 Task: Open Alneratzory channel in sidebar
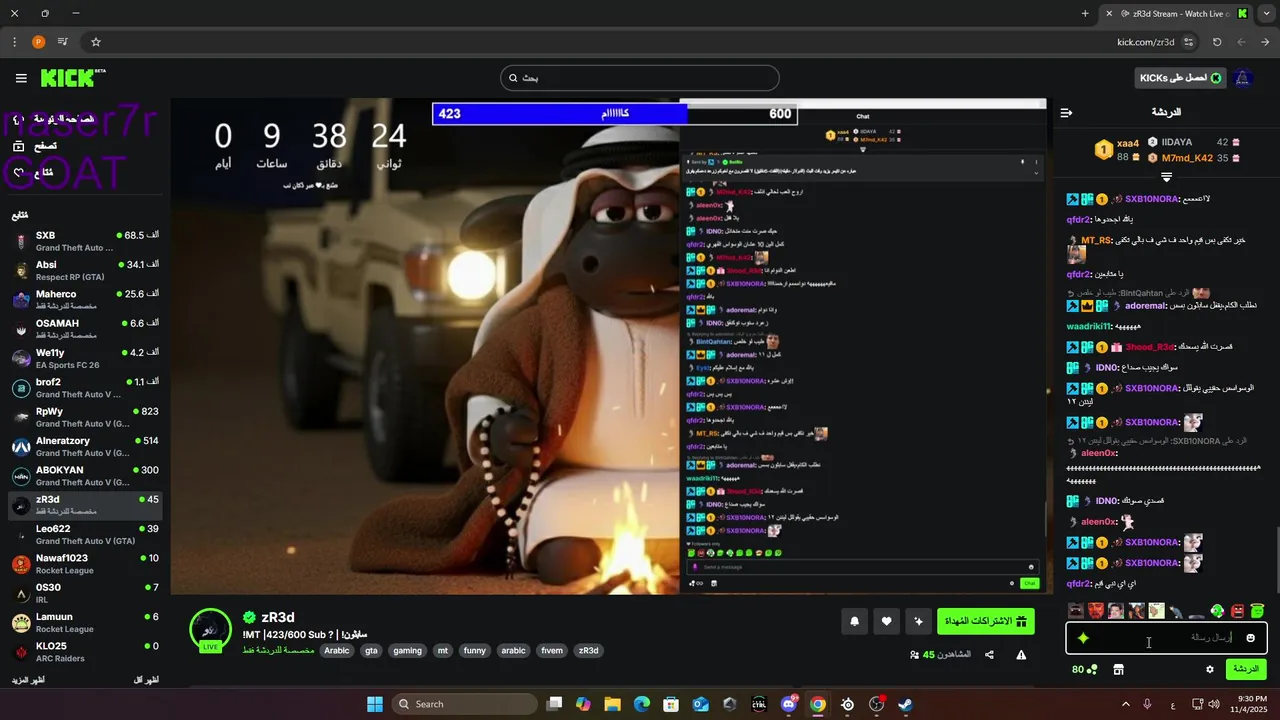(x=84, y=446)
